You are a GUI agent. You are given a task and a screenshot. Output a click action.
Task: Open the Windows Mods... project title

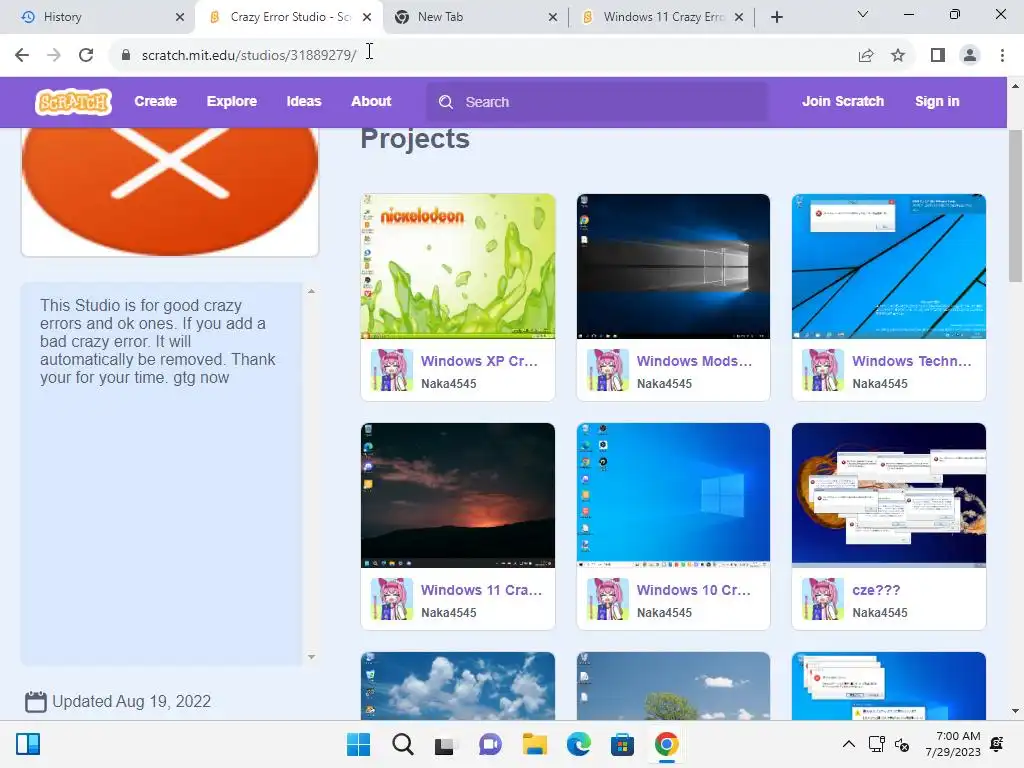click(x=694, y=361)
